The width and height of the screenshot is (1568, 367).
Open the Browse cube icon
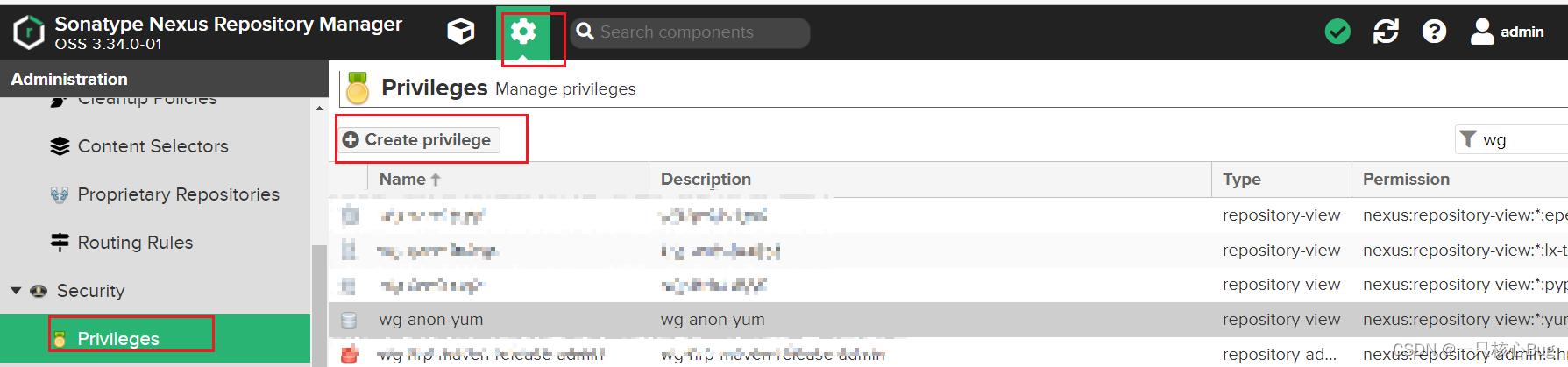(x=460, y=32)
